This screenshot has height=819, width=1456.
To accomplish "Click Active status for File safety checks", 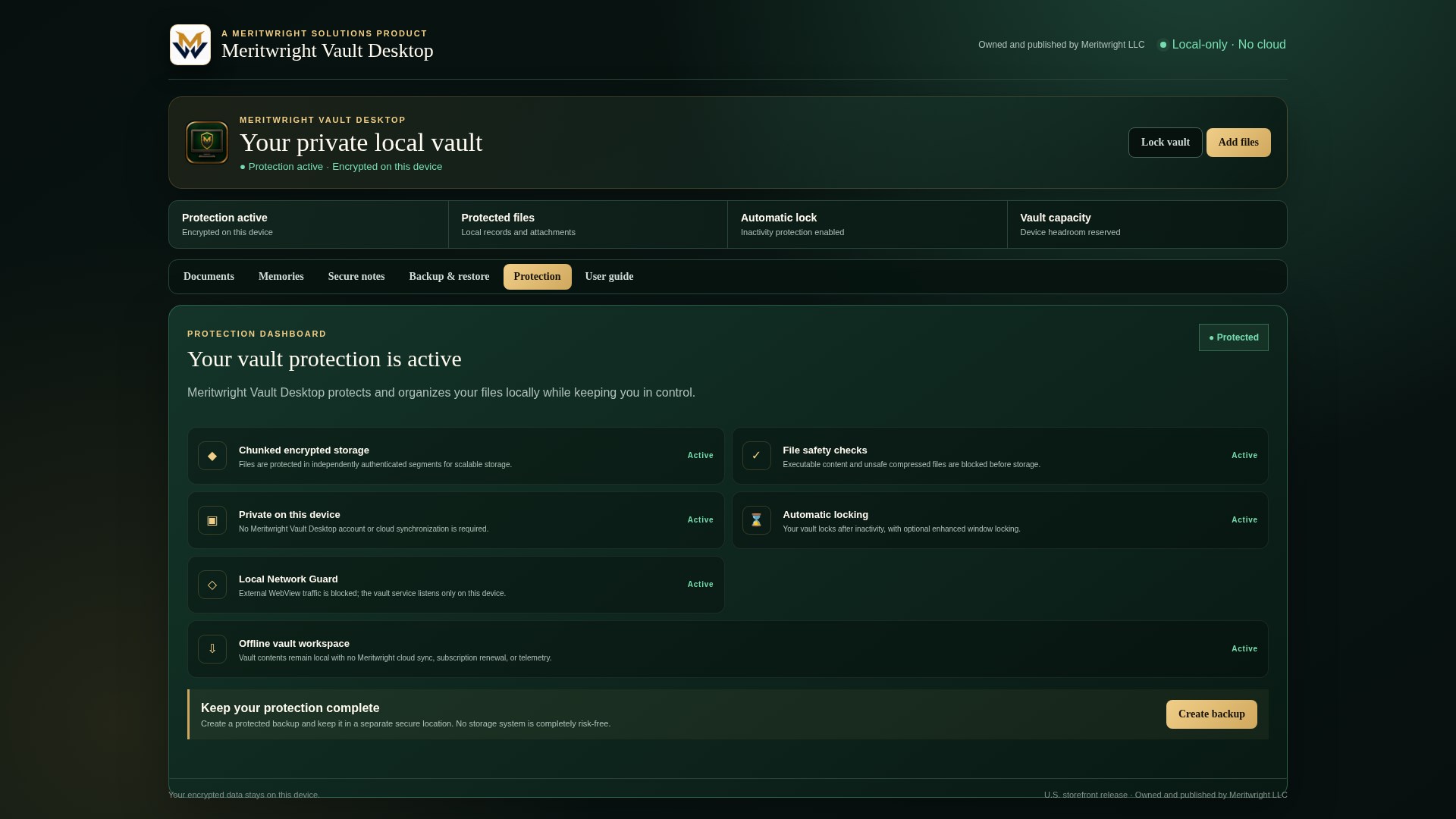I will [1244, 456].
